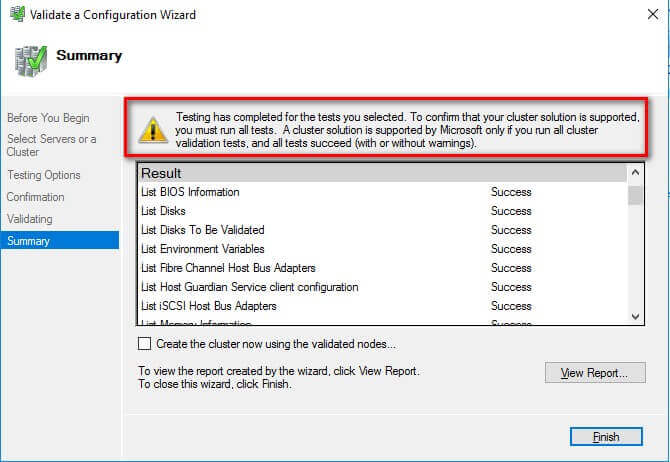Click Success status for List BIOS Information
Image resolution: width=670 pixels, height=462 pixels.
click(511, 192)
